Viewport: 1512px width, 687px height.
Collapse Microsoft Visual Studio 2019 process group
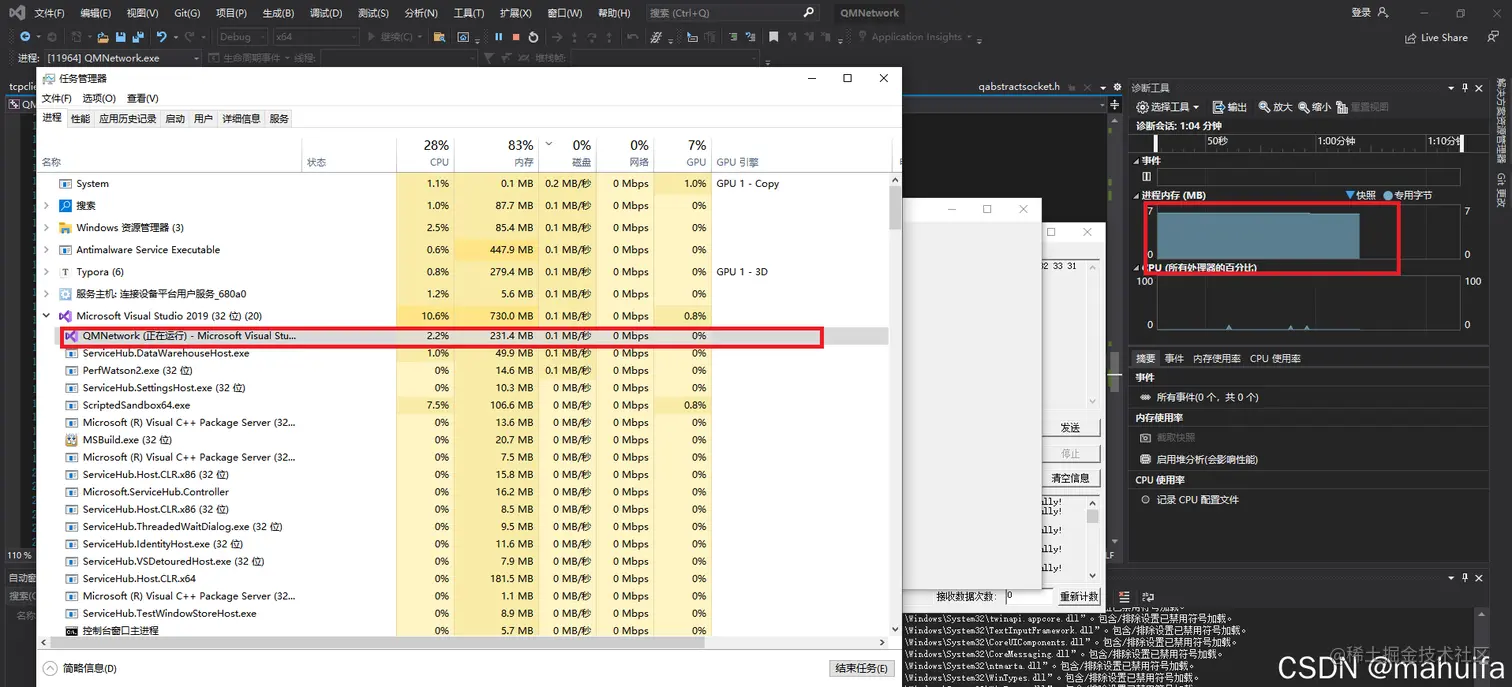(46, 316)
